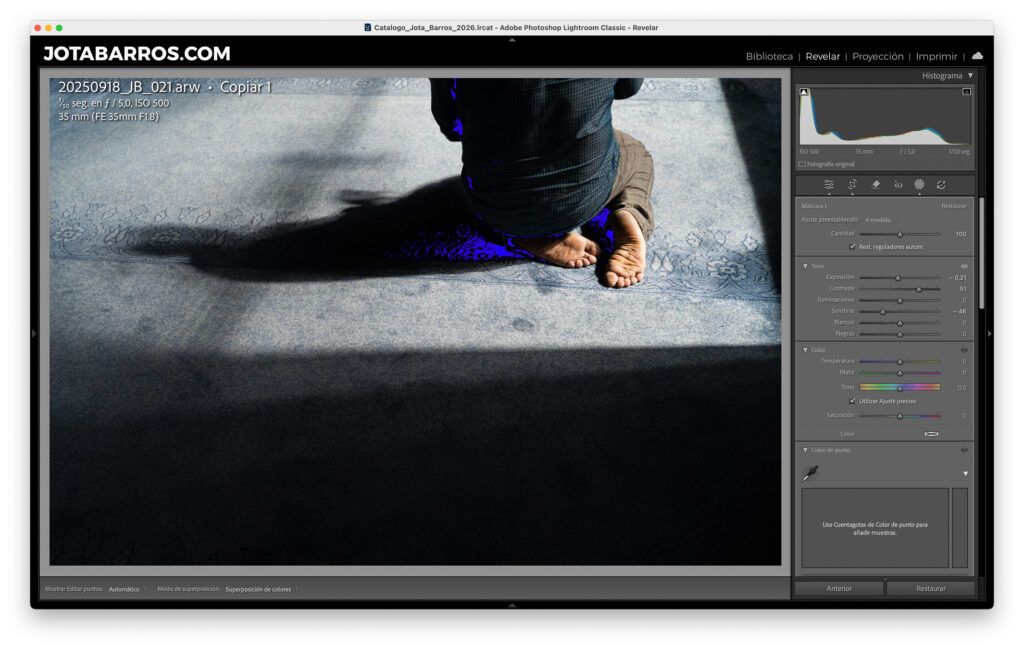Collapse the Tono section triangle
Viewport: 1024px width, 649px height.
coord(805,266)
